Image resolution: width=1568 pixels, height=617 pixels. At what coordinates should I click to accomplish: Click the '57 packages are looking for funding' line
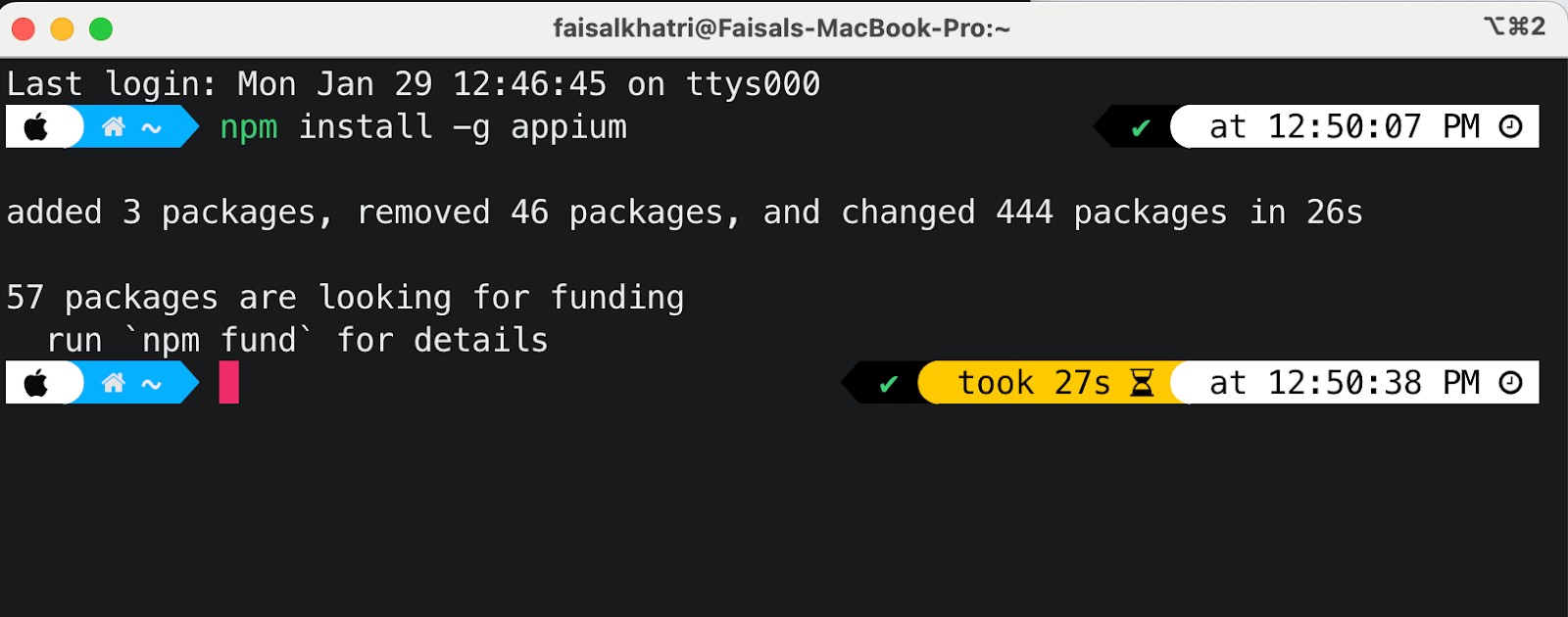pos(345,298)
